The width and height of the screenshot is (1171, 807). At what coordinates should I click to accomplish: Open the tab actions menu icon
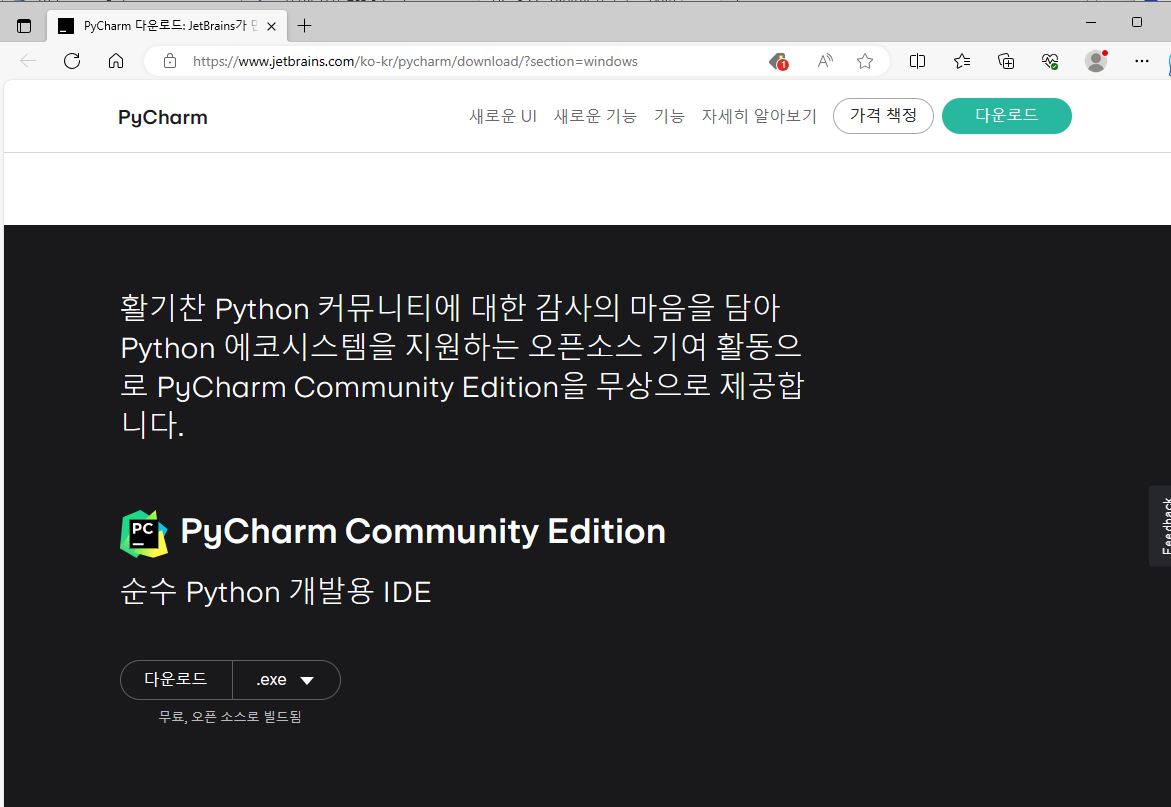pyautogui.click(x=24, y=26)
